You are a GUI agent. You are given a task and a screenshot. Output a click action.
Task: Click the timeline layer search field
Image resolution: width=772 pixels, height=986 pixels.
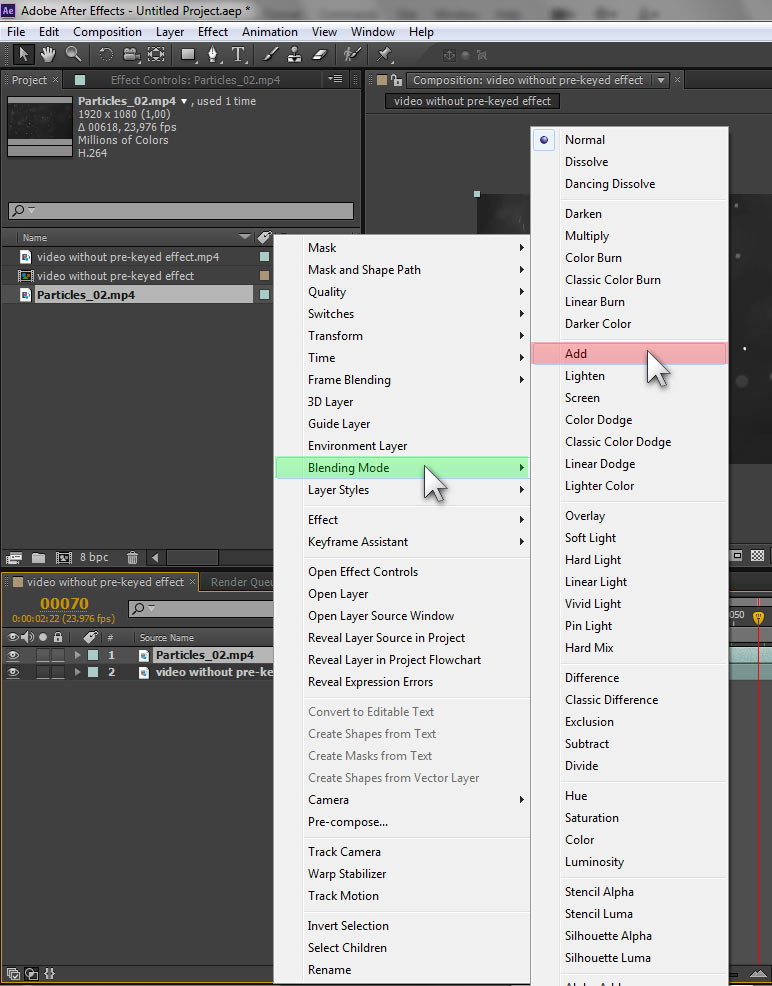click(202, 608)
